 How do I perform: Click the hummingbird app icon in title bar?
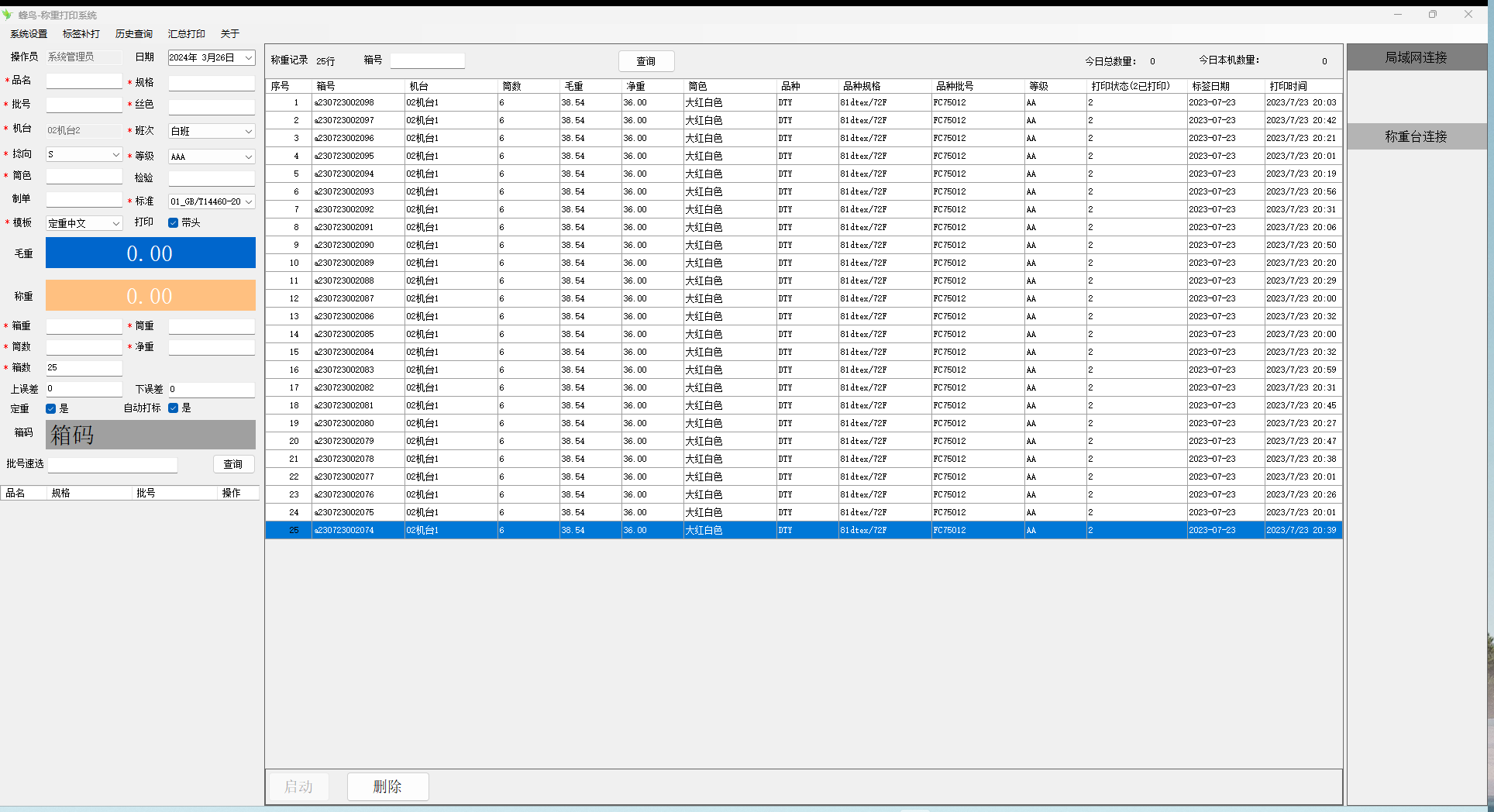click(8, 15)
